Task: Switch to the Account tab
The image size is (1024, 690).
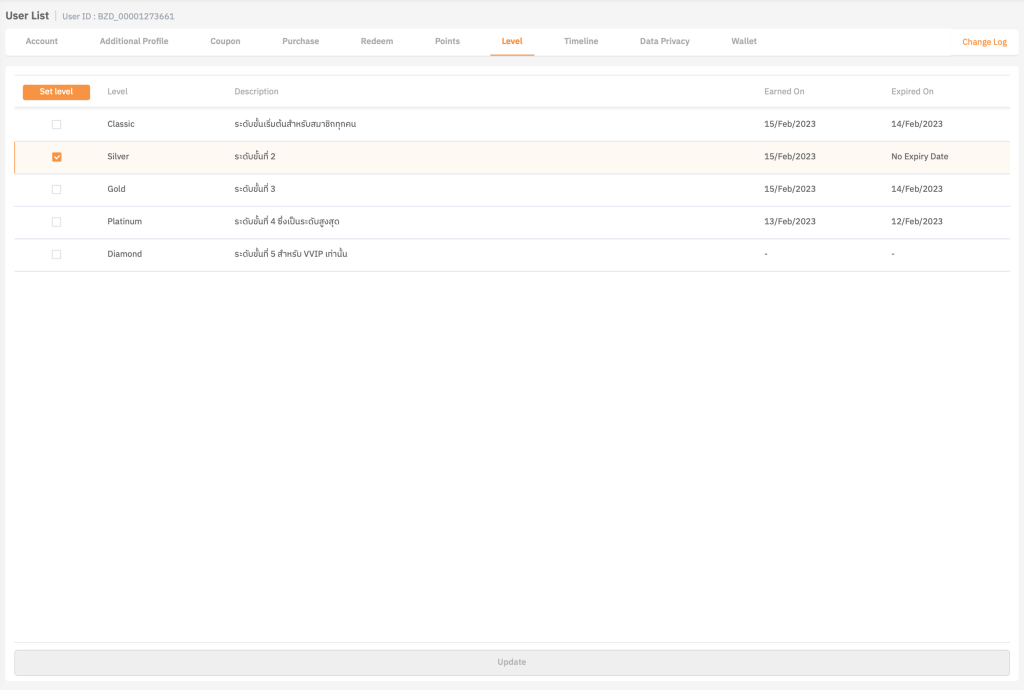Action: point(42,41)
